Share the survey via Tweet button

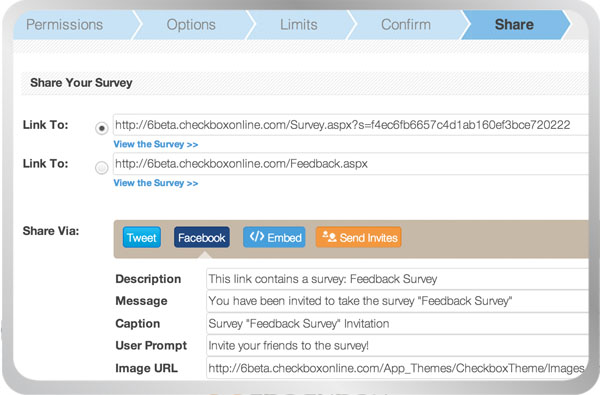[x=142, y=237]
